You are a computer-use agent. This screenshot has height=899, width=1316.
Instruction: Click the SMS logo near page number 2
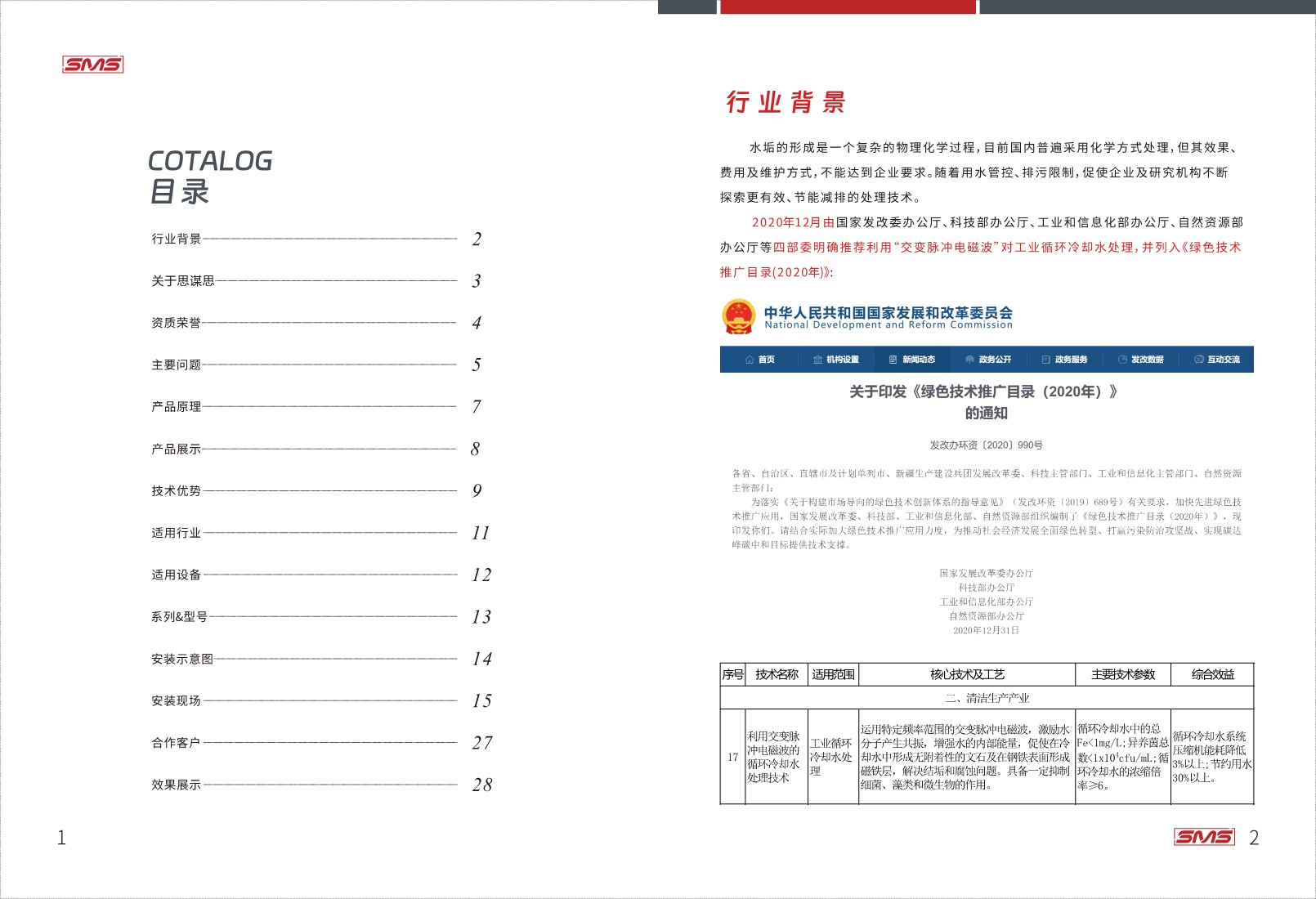[x=1204, y=837]
